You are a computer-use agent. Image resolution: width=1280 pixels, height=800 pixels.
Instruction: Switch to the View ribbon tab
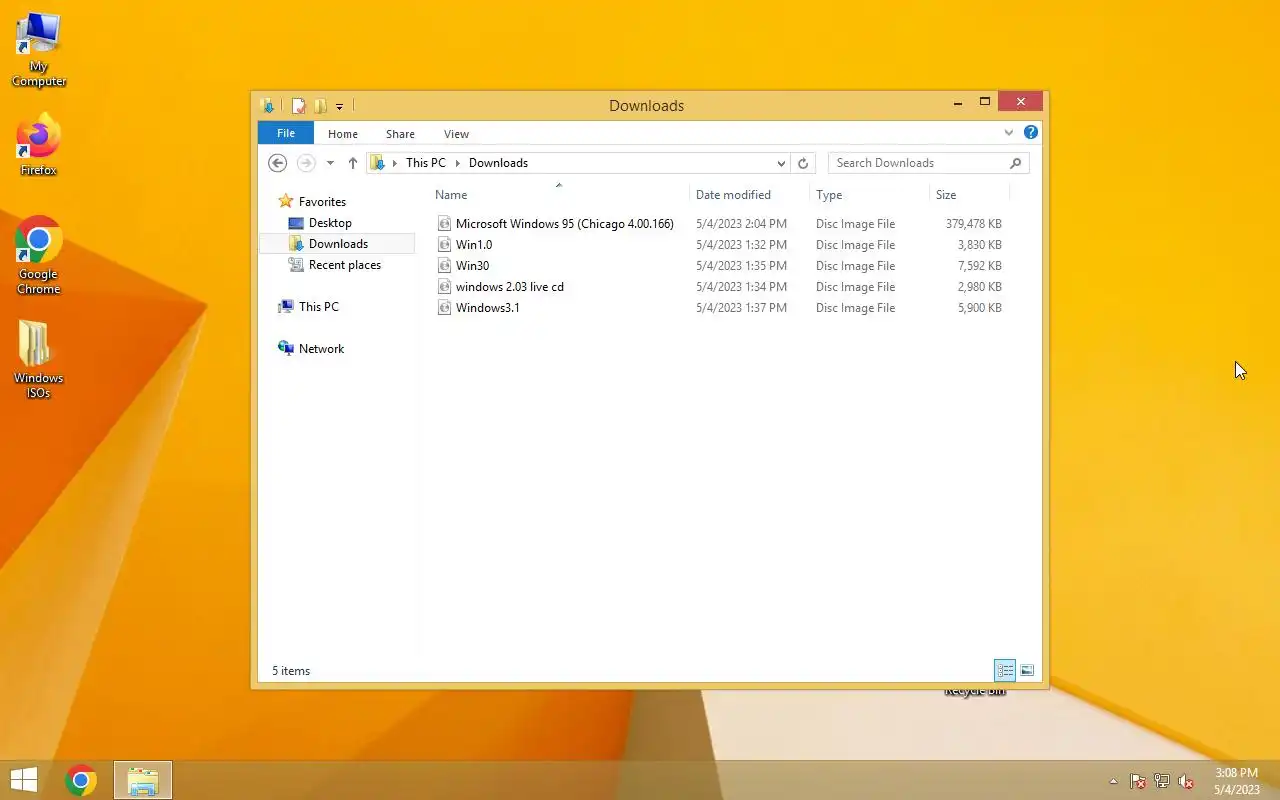(x=456, y=133)
